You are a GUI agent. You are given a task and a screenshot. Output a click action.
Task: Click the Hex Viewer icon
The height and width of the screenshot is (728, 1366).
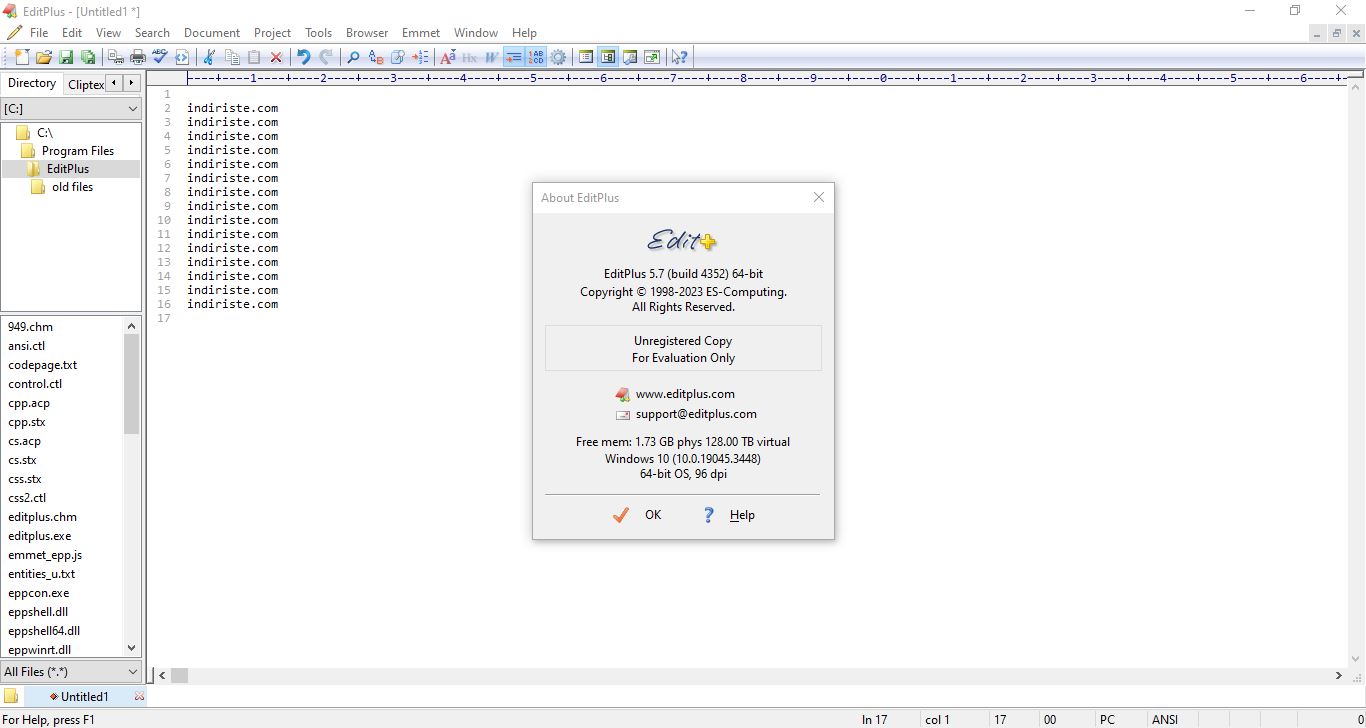[470, 57]
